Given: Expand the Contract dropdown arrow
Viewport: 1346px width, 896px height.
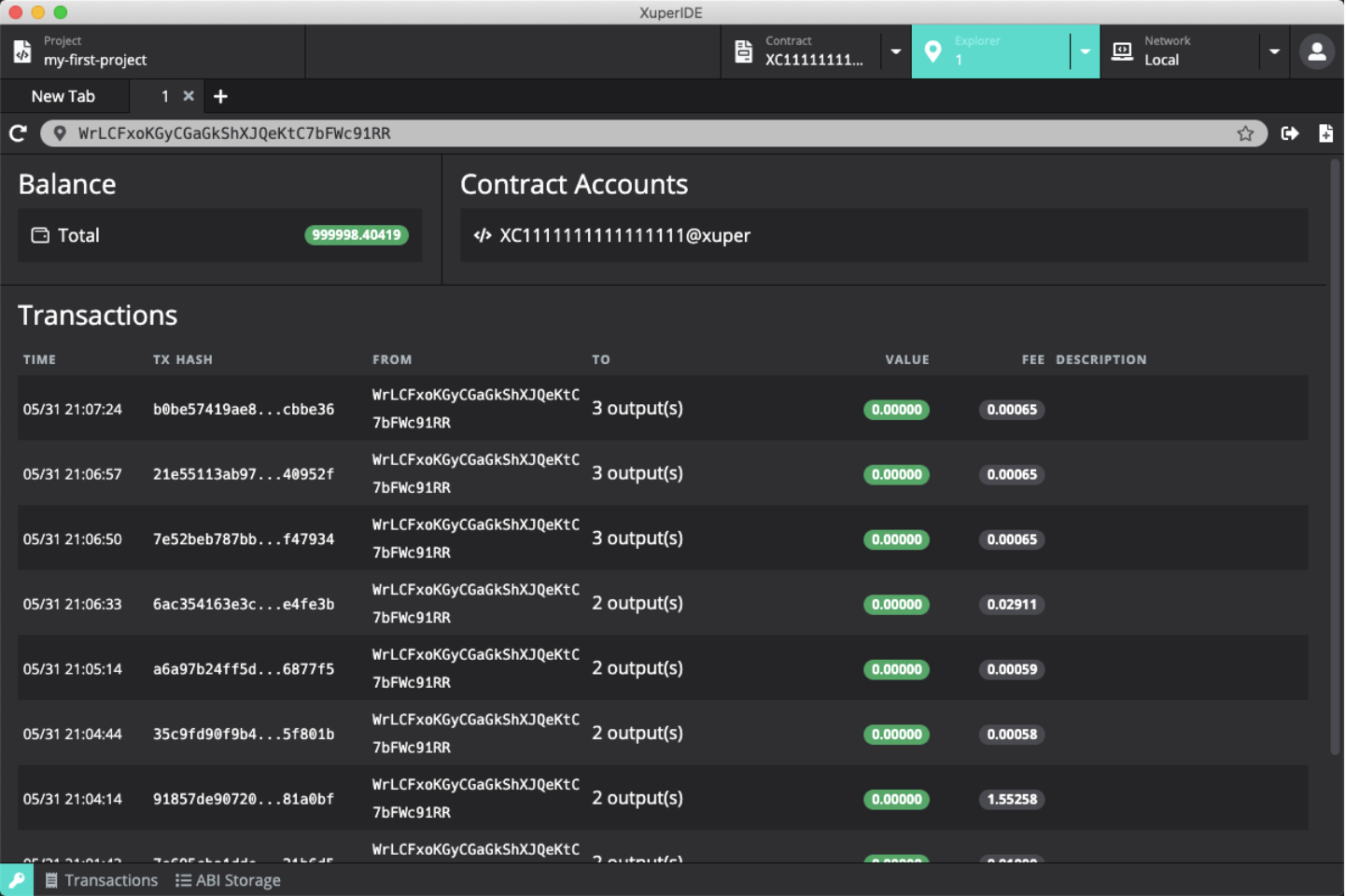Looking at the screenshot, I should click(x=896, y=51).
